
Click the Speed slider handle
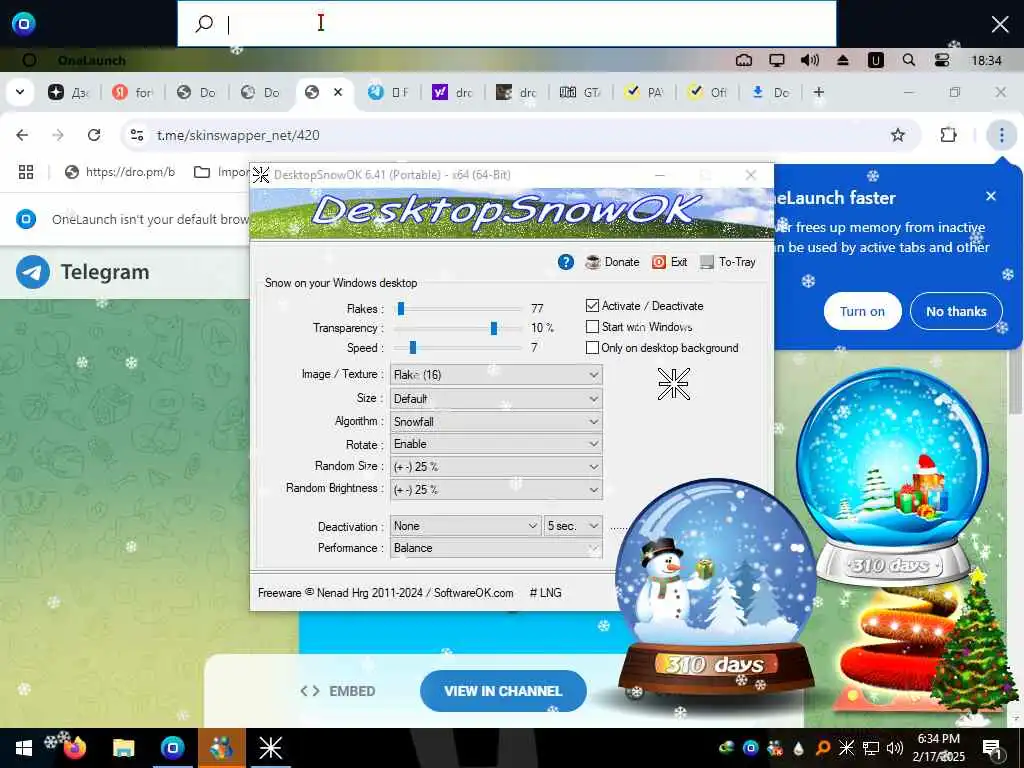click(413, 347)
